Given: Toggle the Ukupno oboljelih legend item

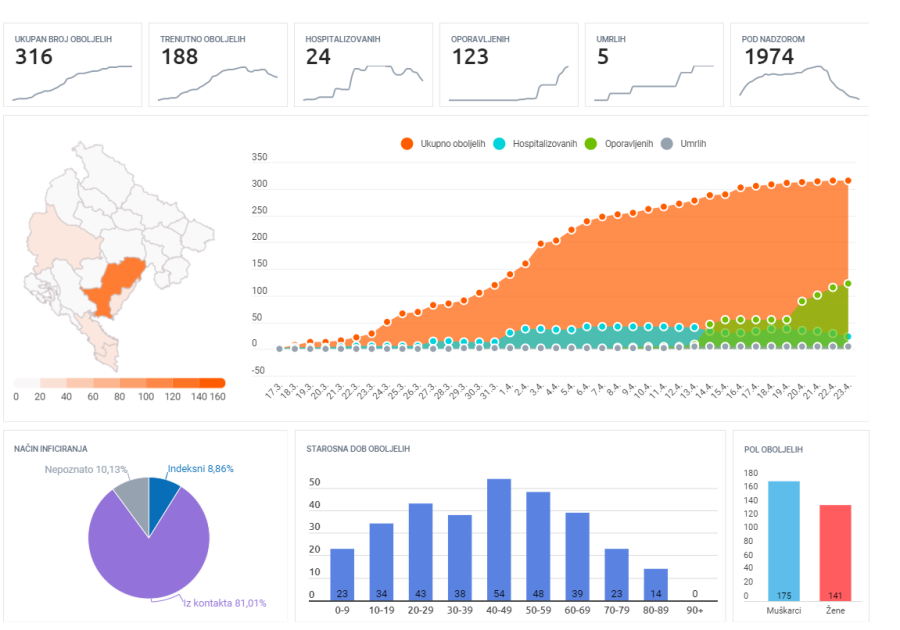Looking at the screenshot, I should pyautogui.click(x=443, y=143).
